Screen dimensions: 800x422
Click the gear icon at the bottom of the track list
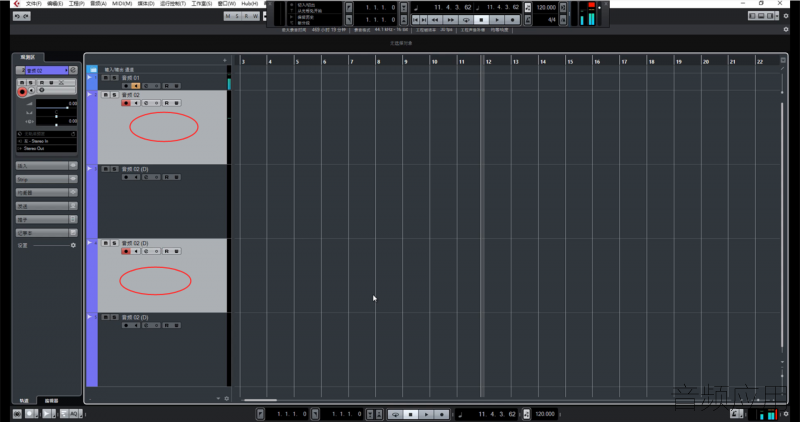click(x=227, y=399)
